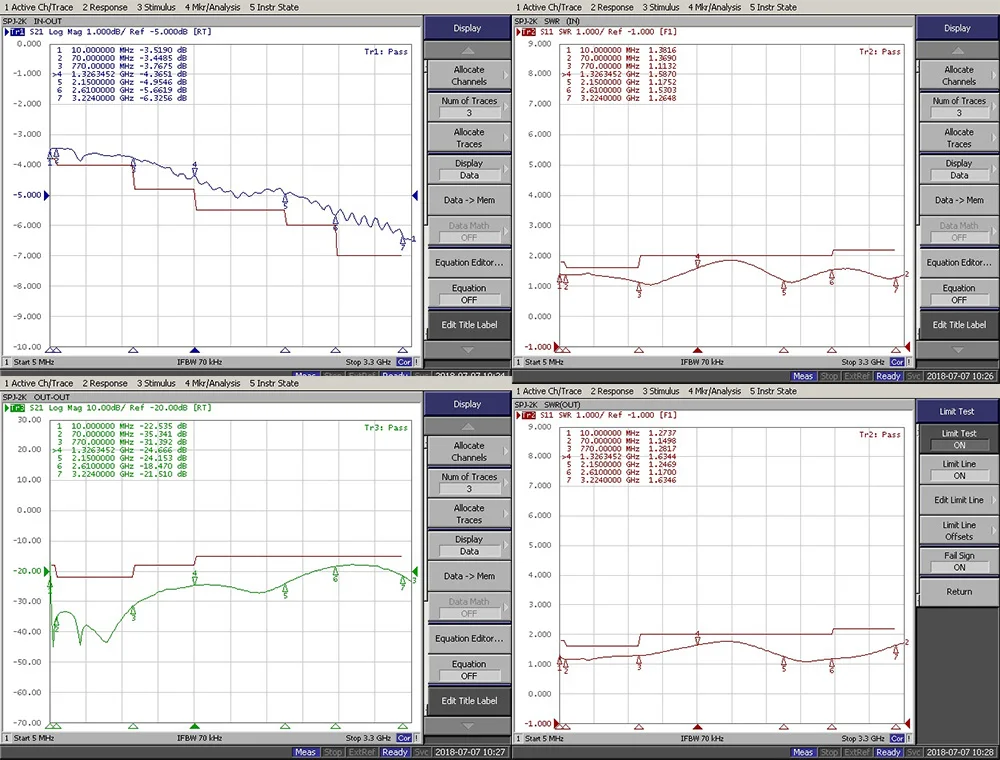
Task: Click Edit Title Label in top-left window
Action: pyautogui.click(x=469, y=325)
